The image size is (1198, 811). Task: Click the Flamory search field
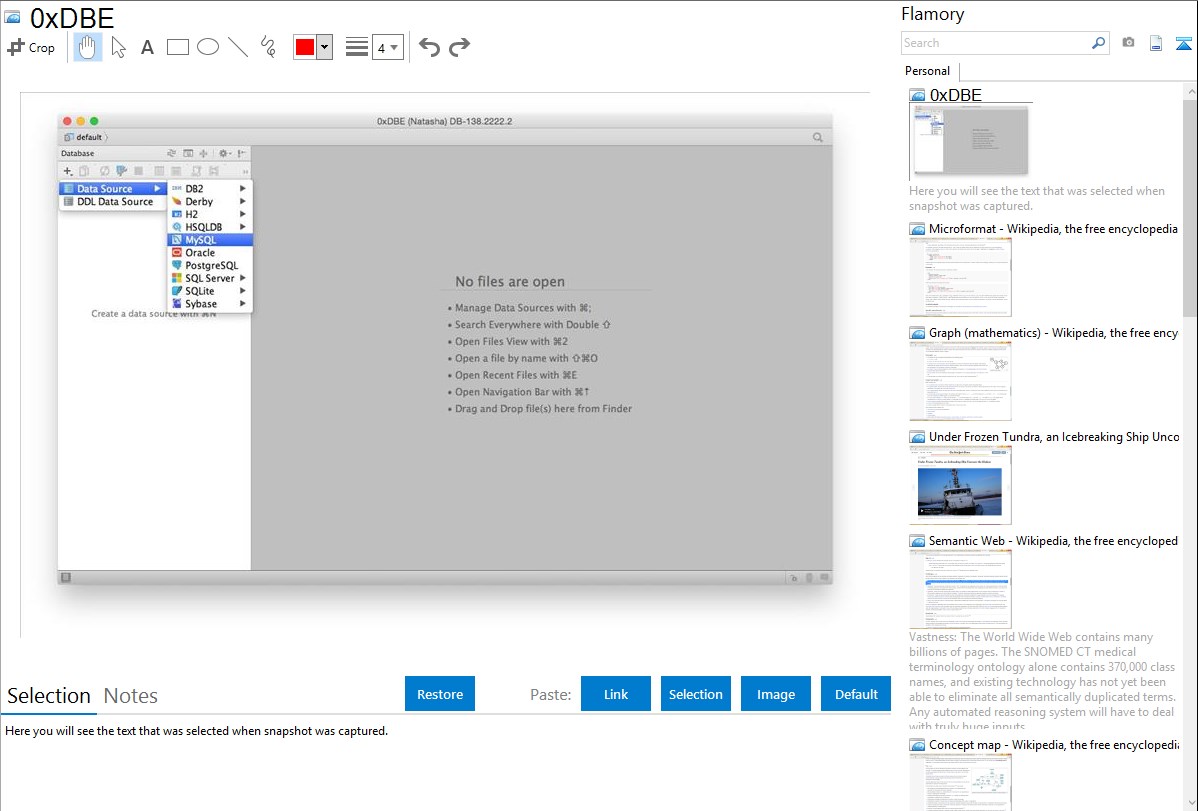pos(996,43)
